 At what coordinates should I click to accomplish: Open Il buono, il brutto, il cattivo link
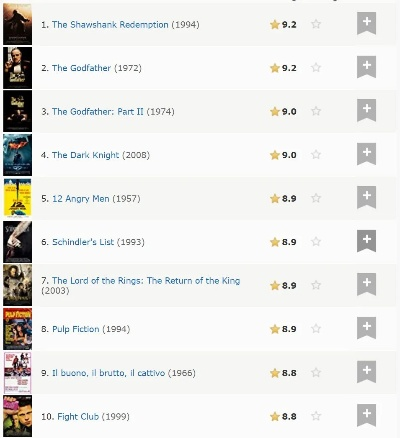[108, 373]
